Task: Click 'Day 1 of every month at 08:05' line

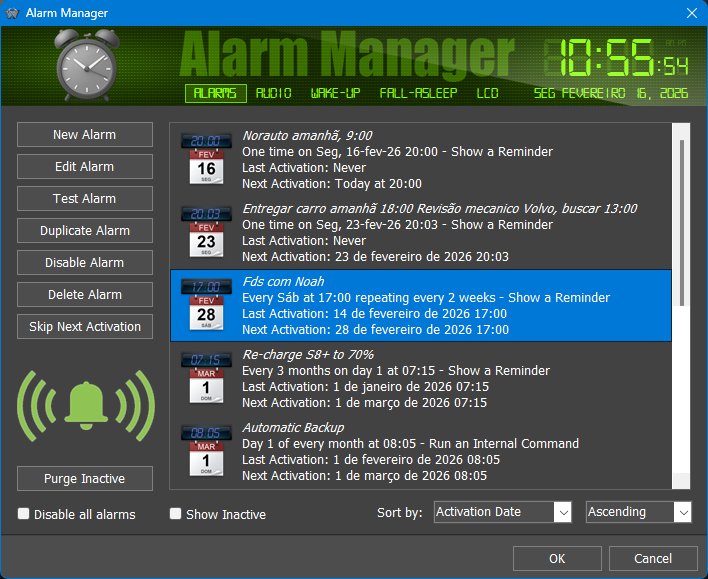Action: coord(410,444)
